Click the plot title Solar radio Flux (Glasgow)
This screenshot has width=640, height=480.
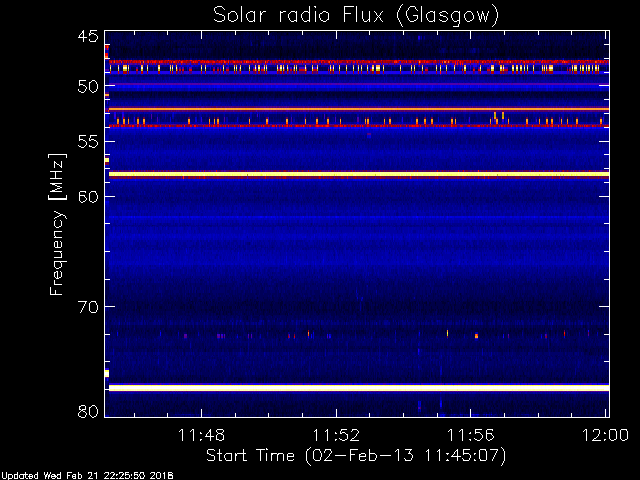[356, 16]
